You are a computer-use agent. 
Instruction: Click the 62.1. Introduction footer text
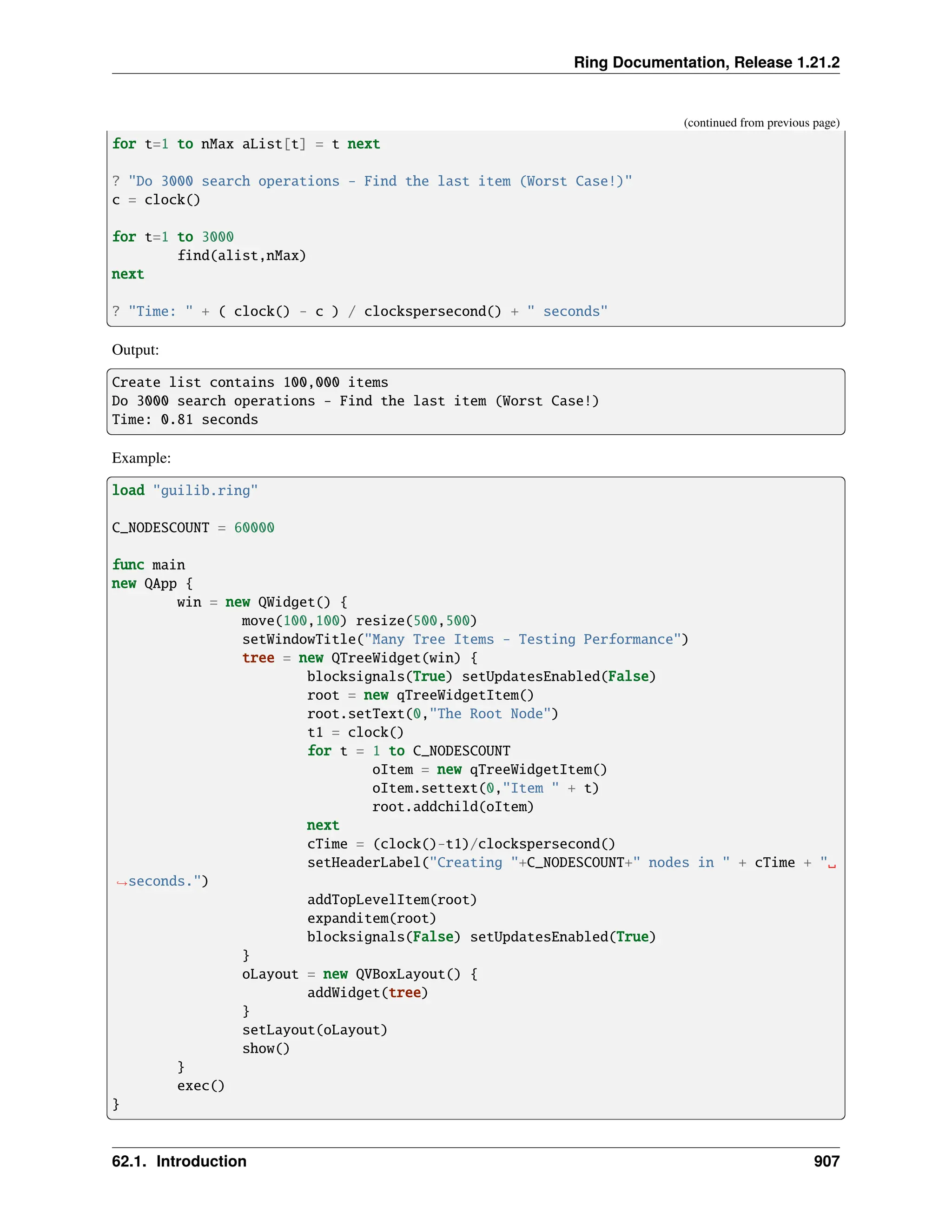point(179,1161)
